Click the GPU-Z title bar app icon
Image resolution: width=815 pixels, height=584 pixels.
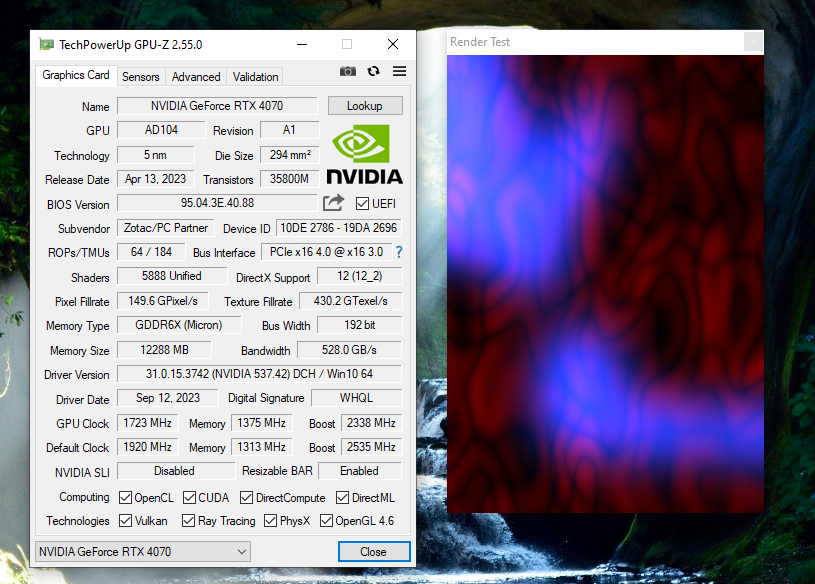[46, 45]
